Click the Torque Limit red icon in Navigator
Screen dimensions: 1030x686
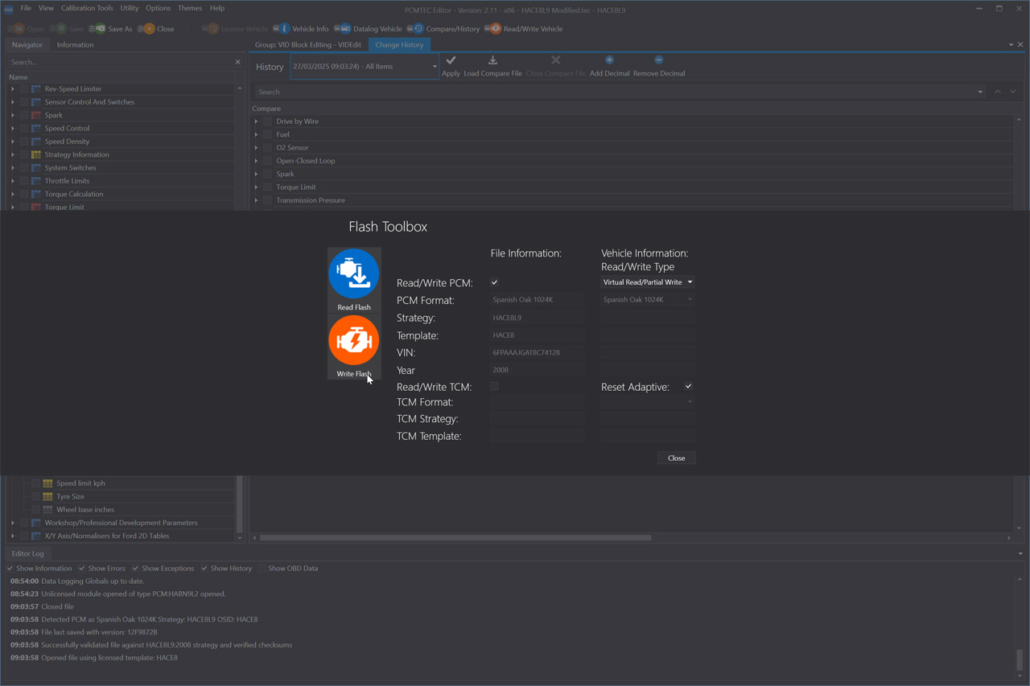click(36, 207)
